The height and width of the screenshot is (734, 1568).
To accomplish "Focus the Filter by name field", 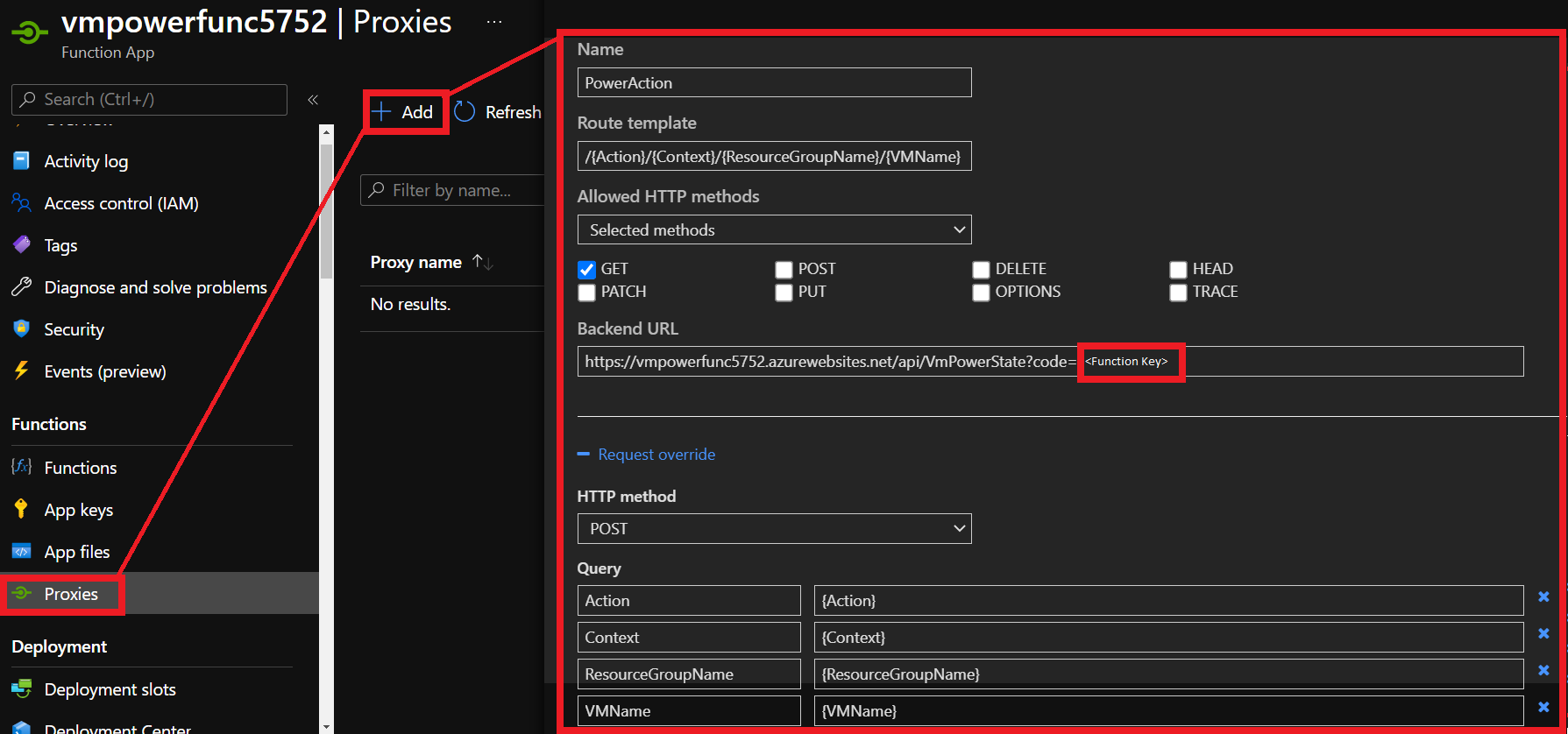I will (x=452, y=190).
